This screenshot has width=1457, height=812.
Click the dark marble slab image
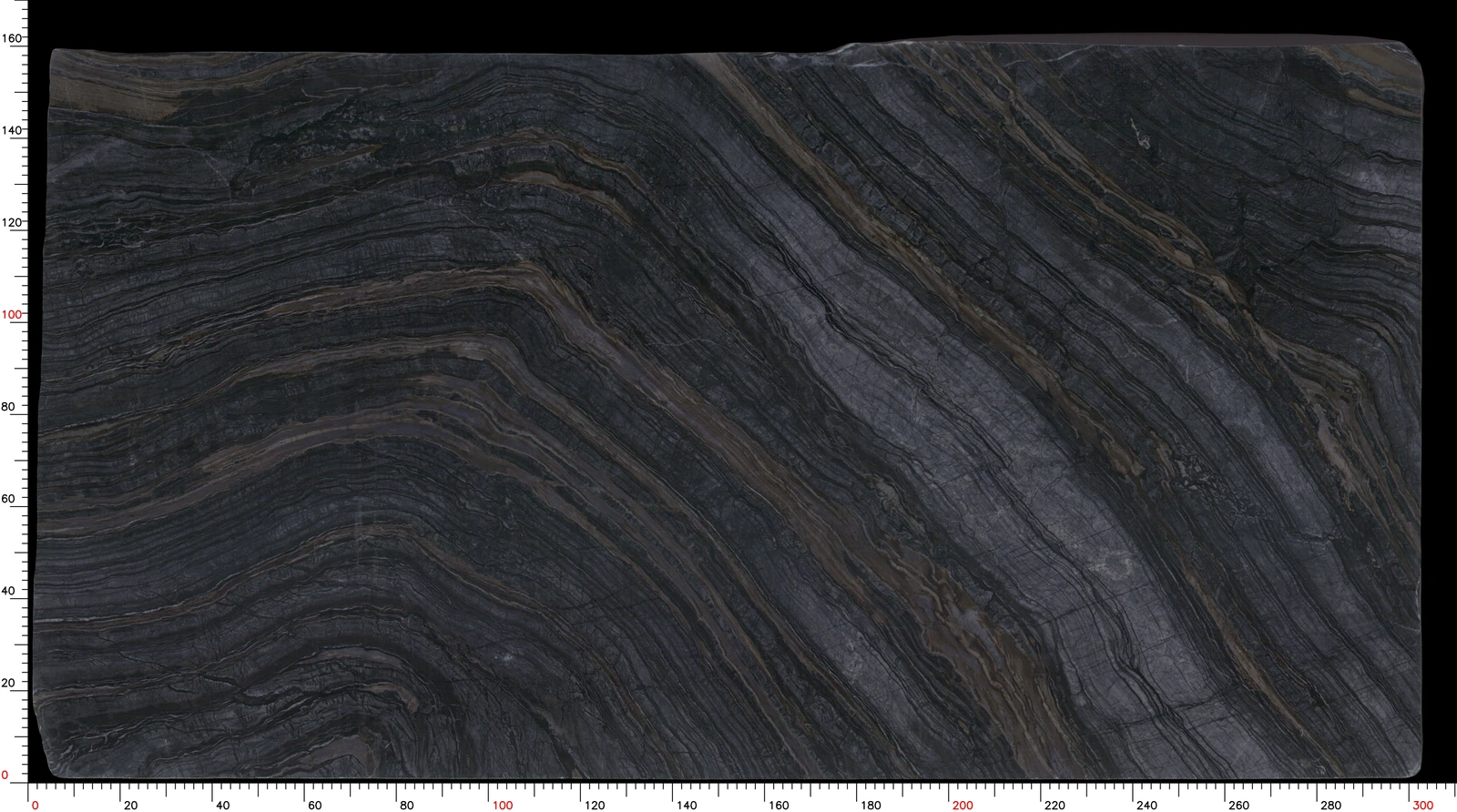(728, 408)
